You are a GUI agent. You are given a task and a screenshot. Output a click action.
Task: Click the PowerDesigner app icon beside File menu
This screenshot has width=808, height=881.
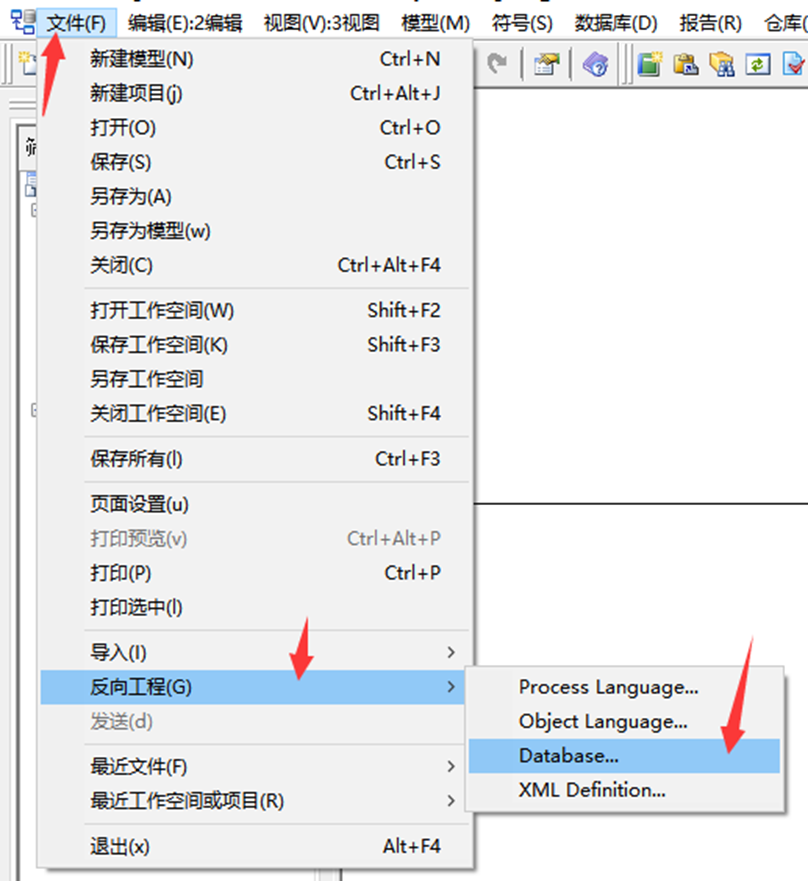click(x=22, y=22)
